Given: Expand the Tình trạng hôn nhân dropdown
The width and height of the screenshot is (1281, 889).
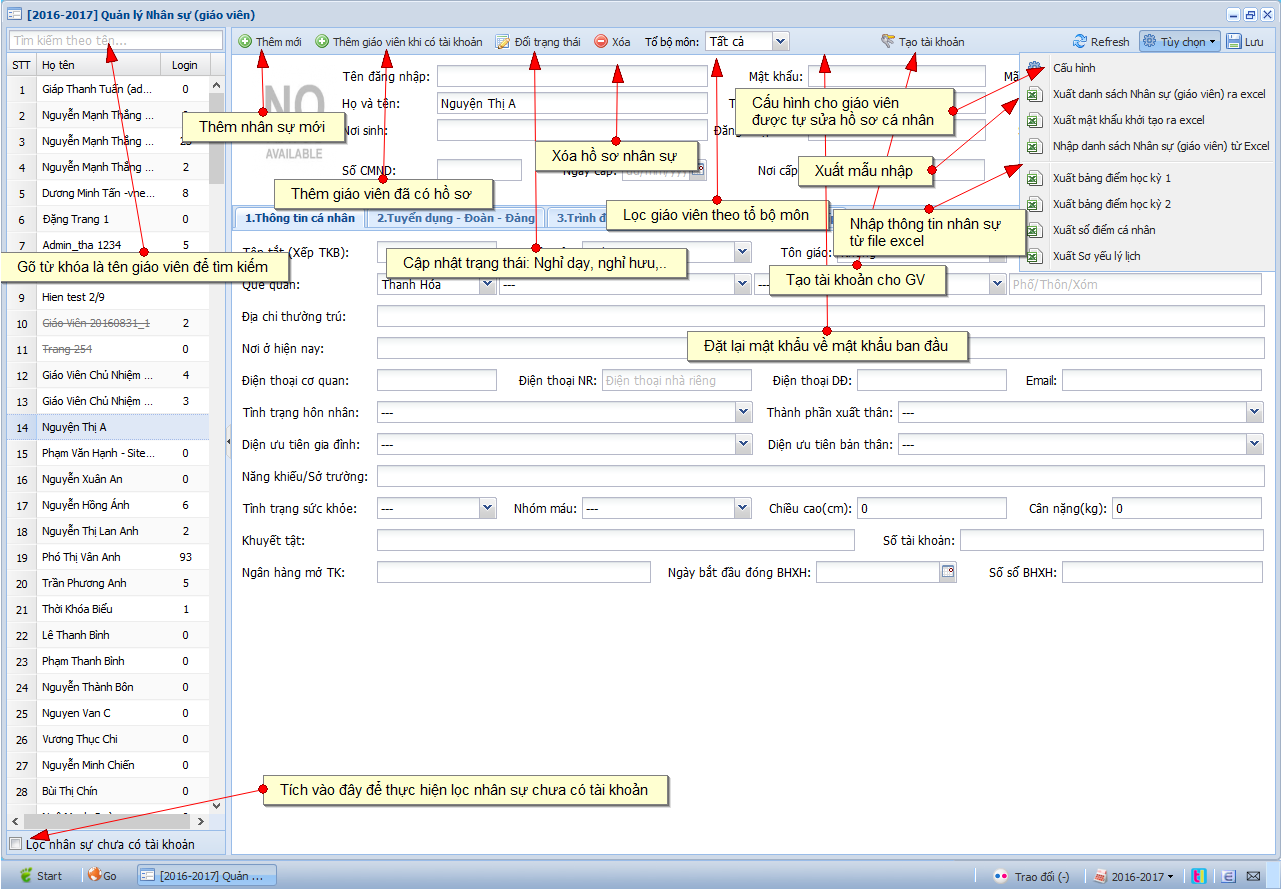Looking at the screenshot, I should (743, 411).
